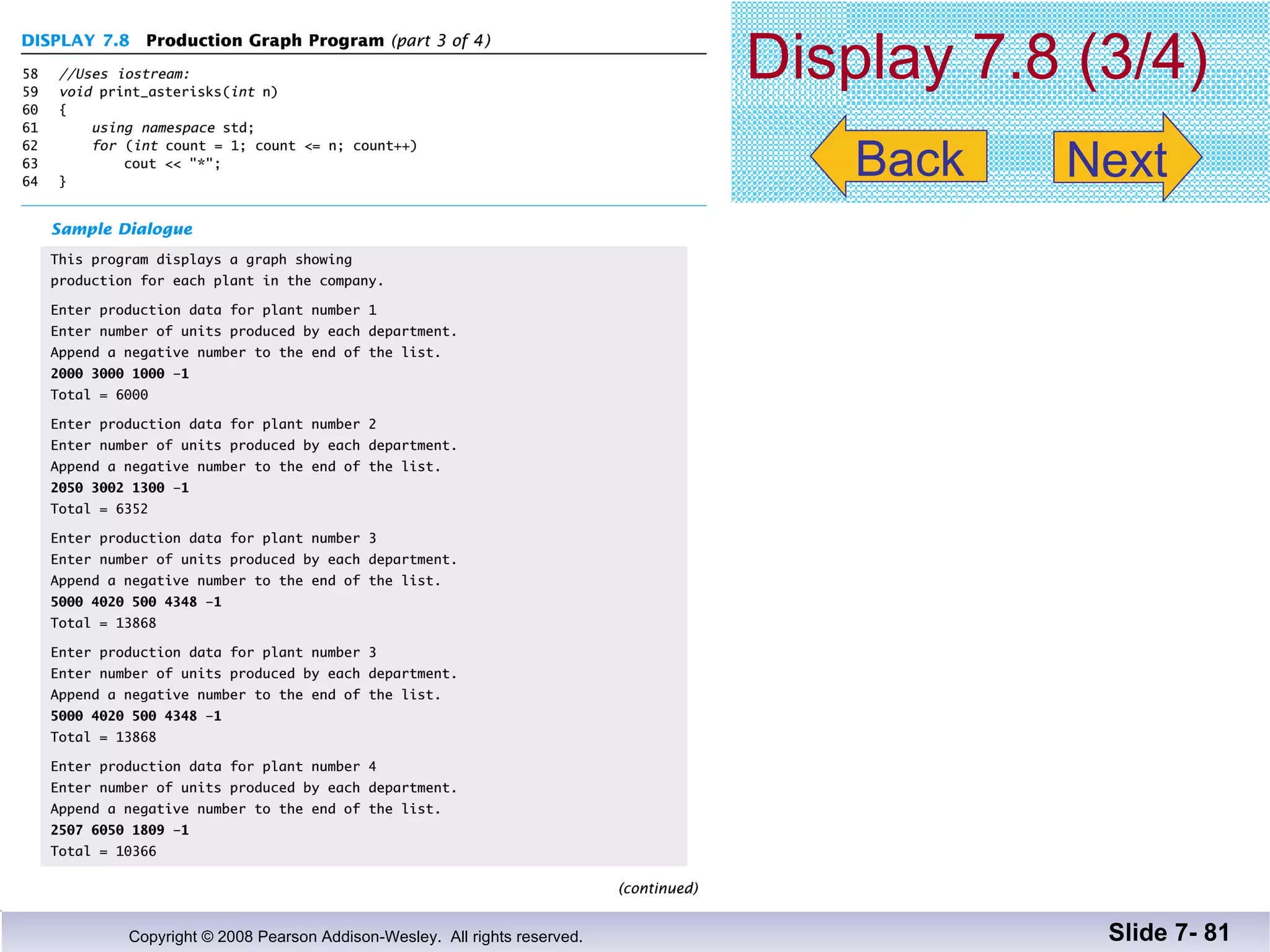Select 'cout << "*";' code line
Image resolution: width=1270 pixels, height=952 pixels.
pyautogui.click(x=172, y=164)
